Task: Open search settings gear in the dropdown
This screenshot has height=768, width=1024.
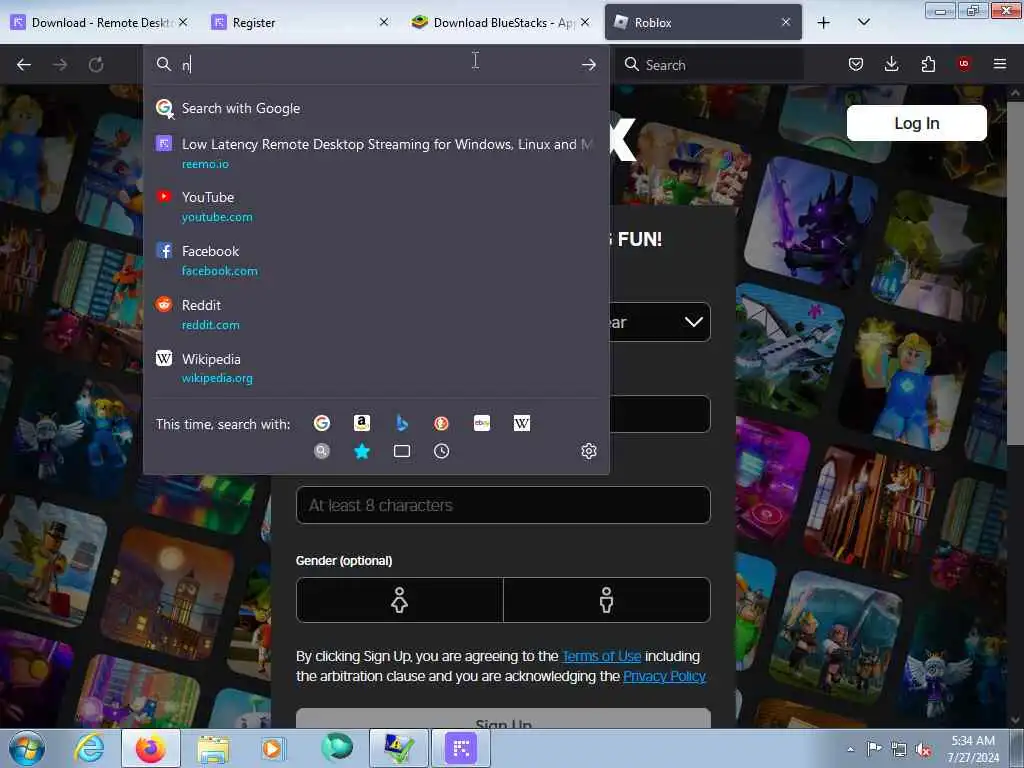Action: click(x=588, y=451)
